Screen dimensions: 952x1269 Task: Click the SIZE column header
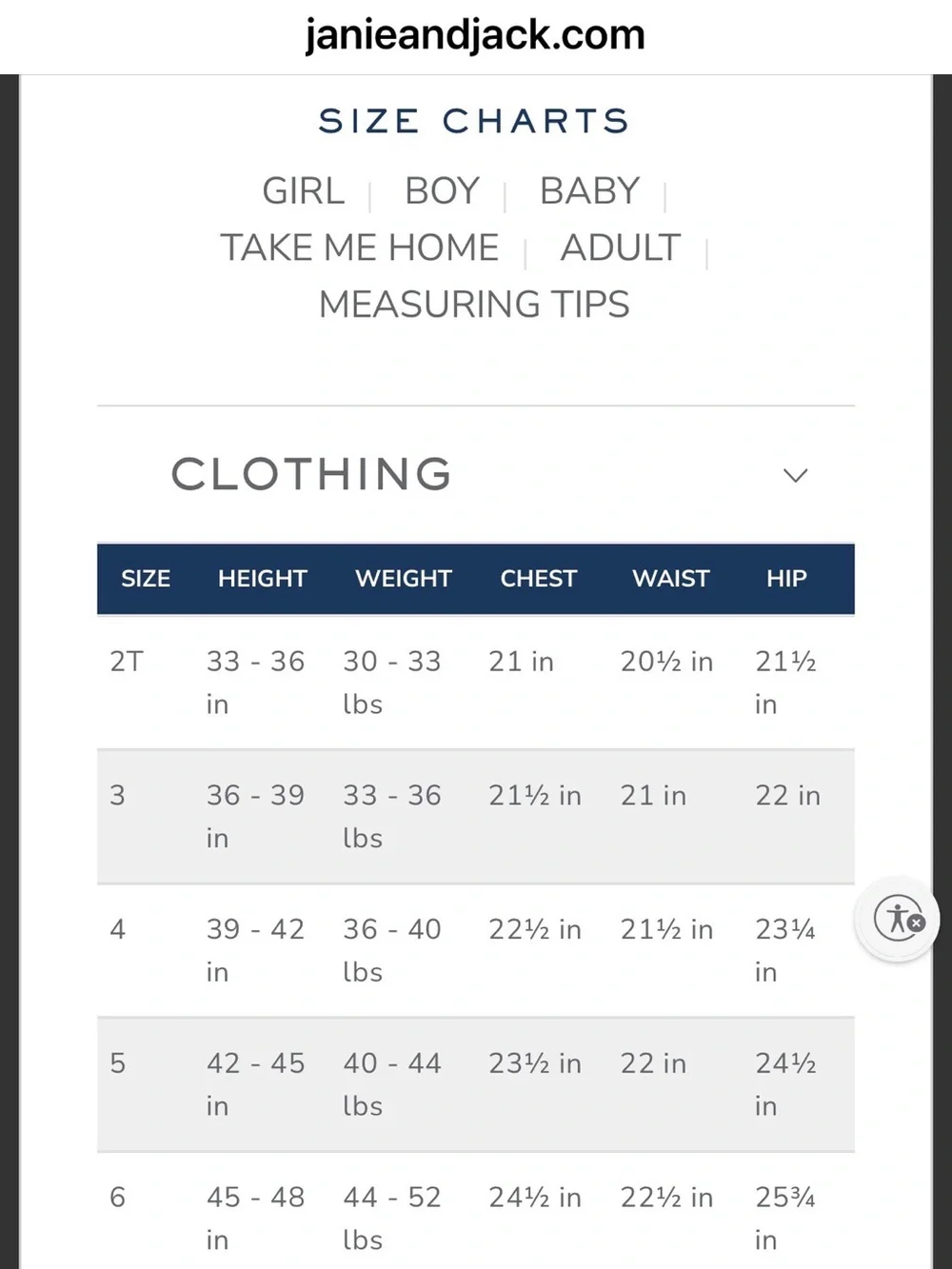click(146, 579)
